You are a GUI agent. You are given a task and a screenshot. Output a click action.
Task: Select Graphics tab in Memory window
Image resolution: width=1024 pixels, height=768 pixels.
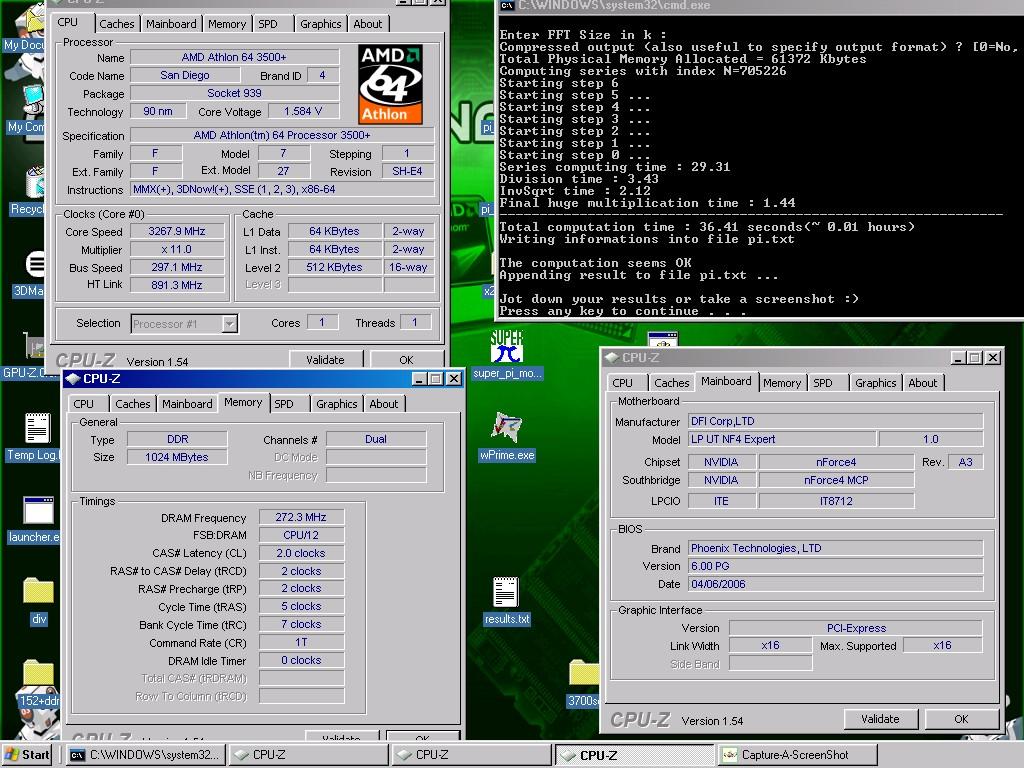pos(336,404)
